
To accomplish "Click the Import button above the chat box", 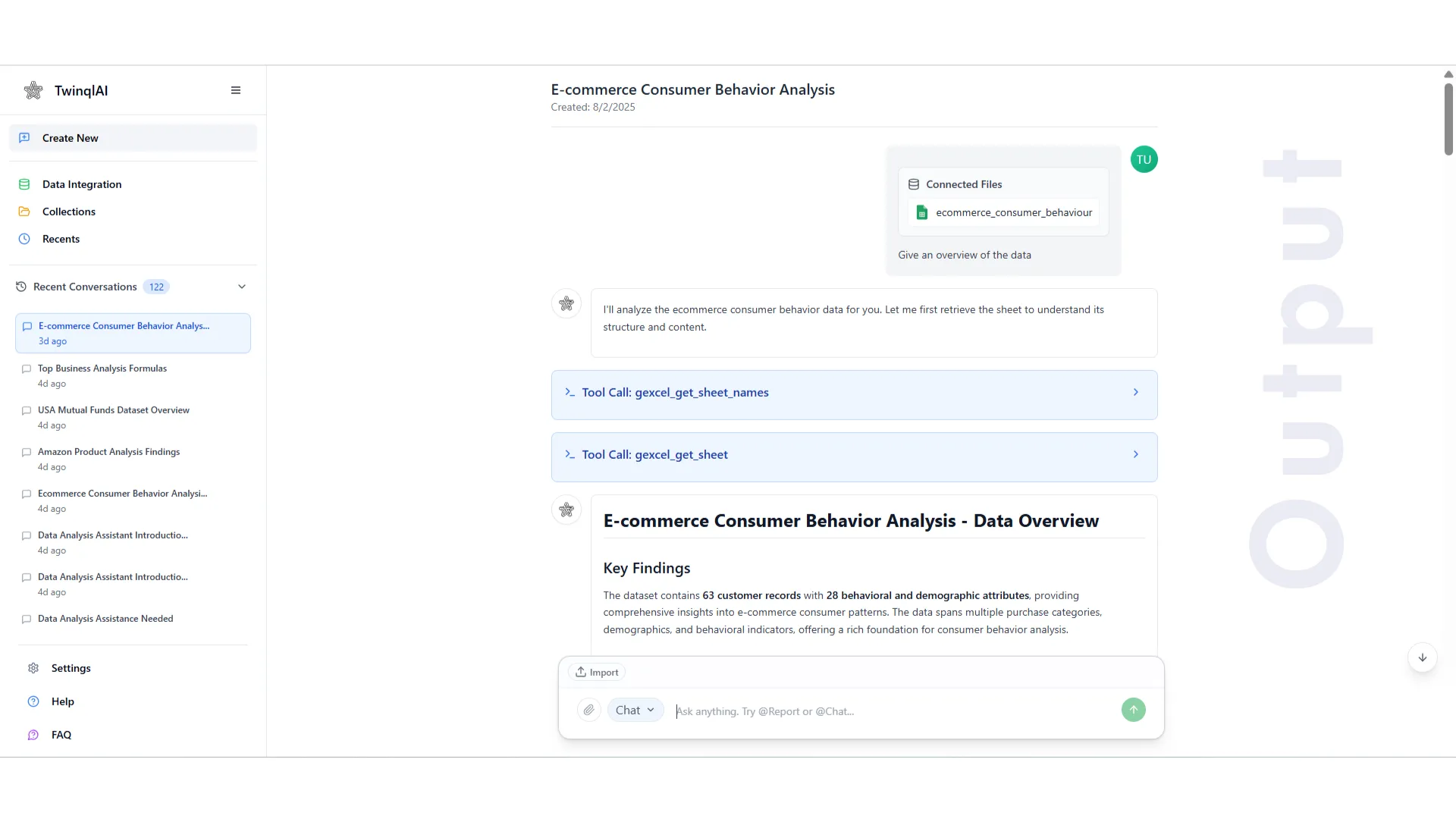I will [597, 672].
